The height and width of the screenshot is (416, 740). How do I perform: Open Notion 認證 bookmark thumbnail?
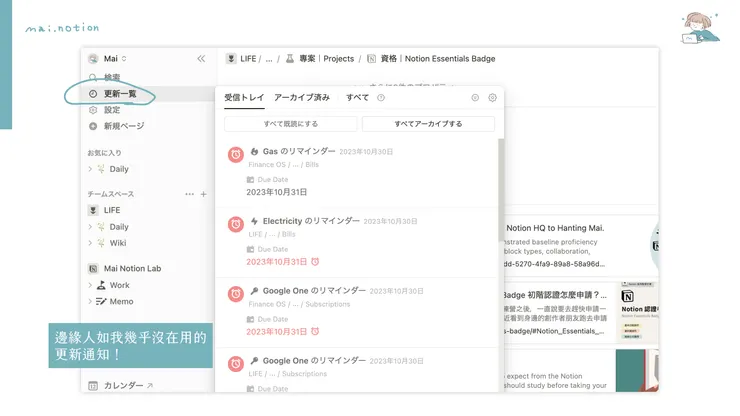coord(637,312)
